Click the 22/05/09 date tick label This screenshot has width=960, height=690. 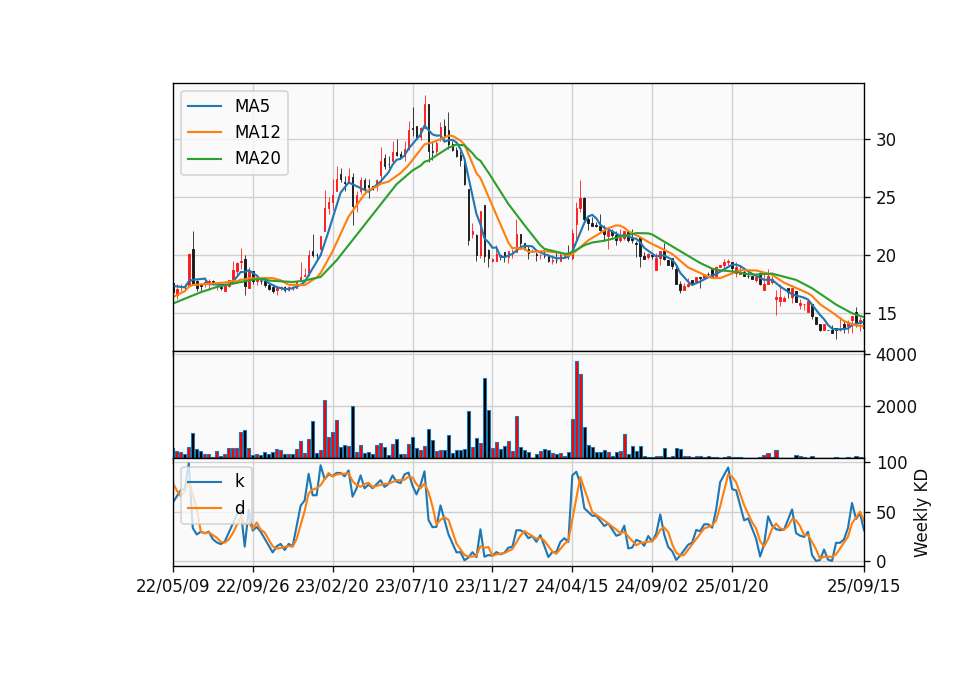point(173,586)
